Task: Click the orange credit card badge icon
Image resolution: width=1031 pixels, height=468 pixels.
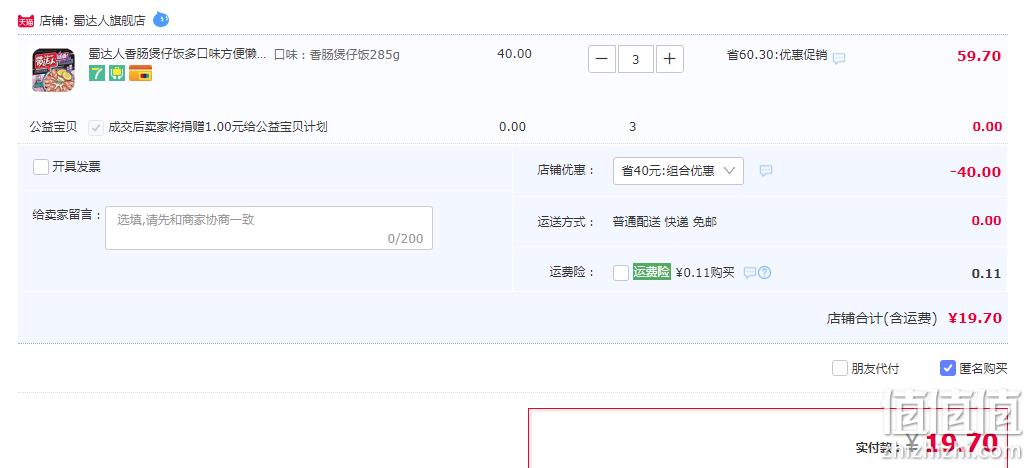Action: [x=141, y=74]
